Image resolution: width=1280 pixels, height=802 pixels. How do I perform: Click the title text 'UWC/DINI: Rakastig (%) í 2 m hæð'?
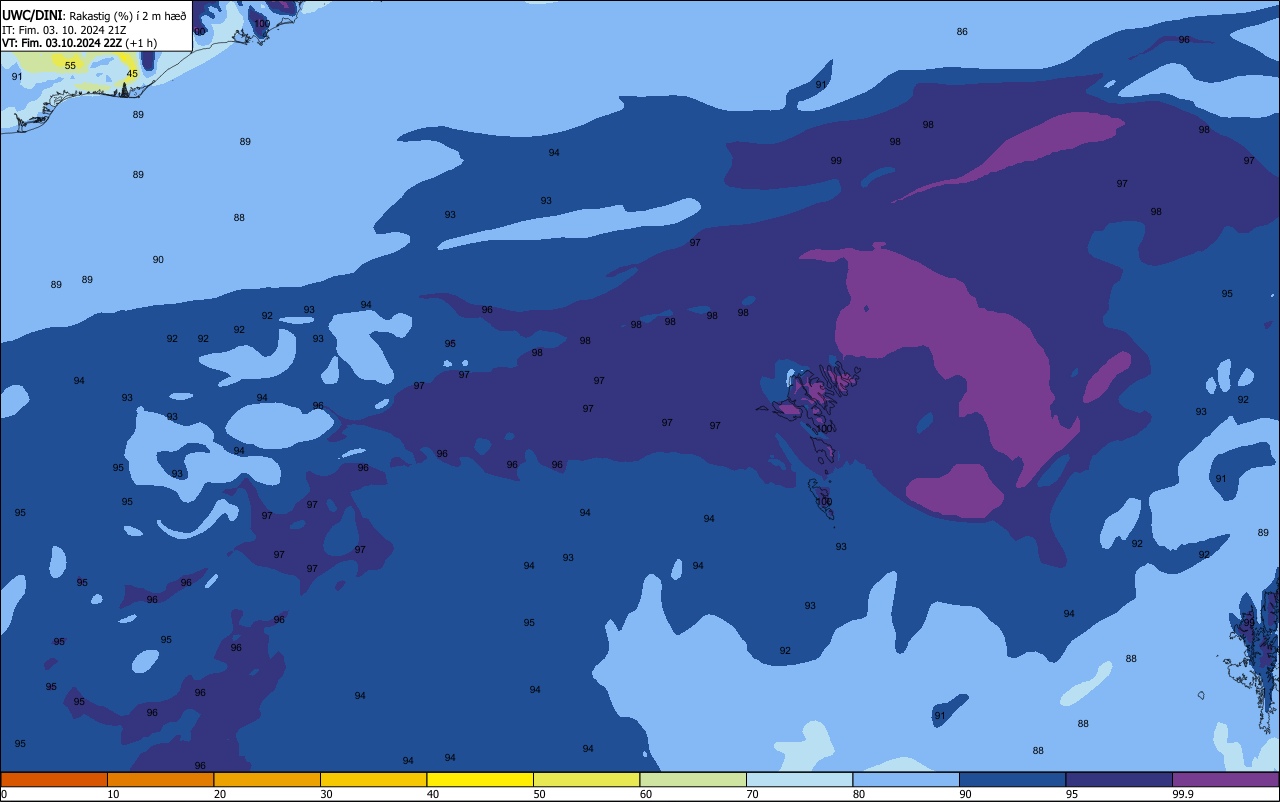click(x=94, y=15)
